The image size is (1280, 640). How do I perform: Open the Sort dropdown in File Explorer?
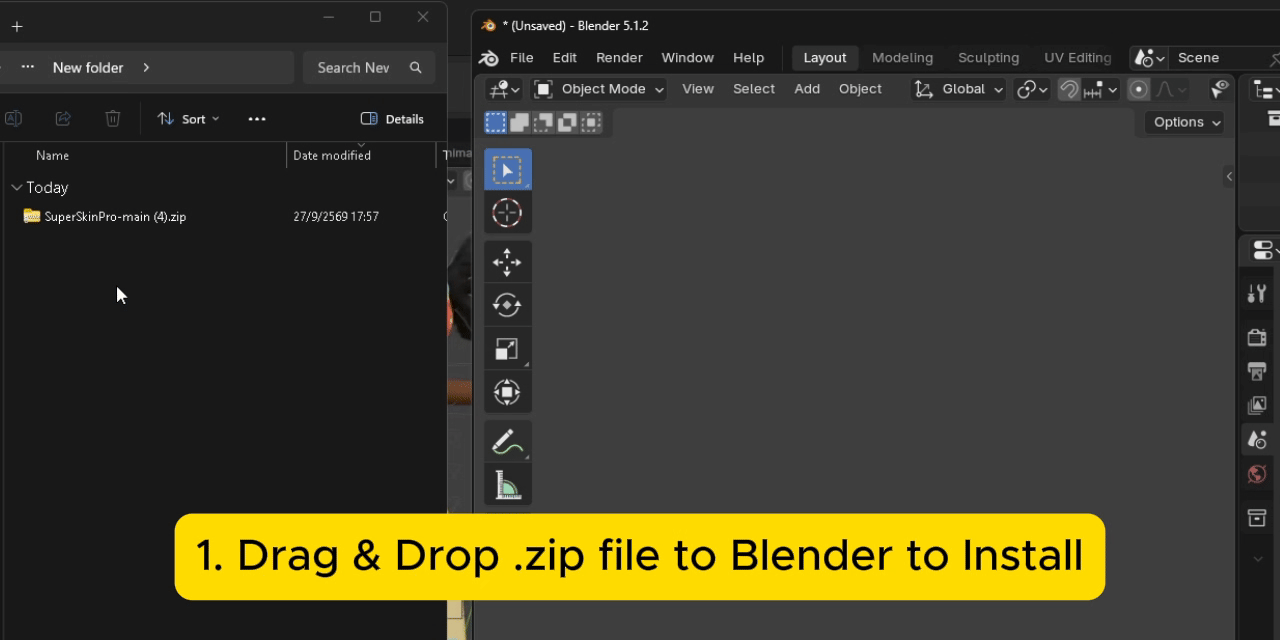[x=189, y=119]
